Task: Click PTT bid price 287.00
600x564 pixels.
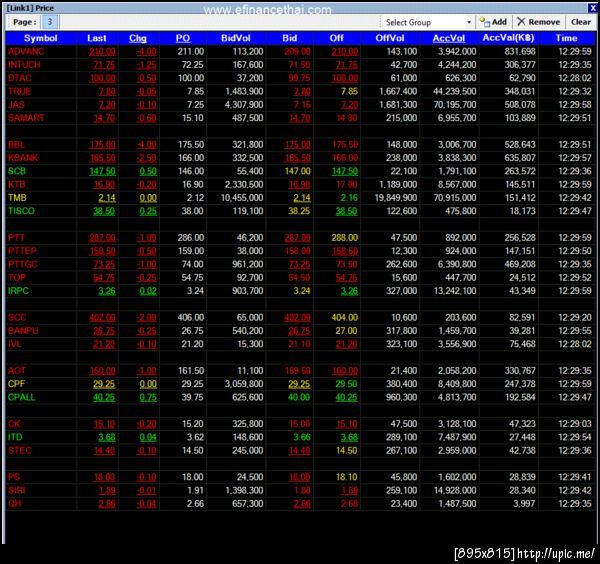Action: click(297, 238)
